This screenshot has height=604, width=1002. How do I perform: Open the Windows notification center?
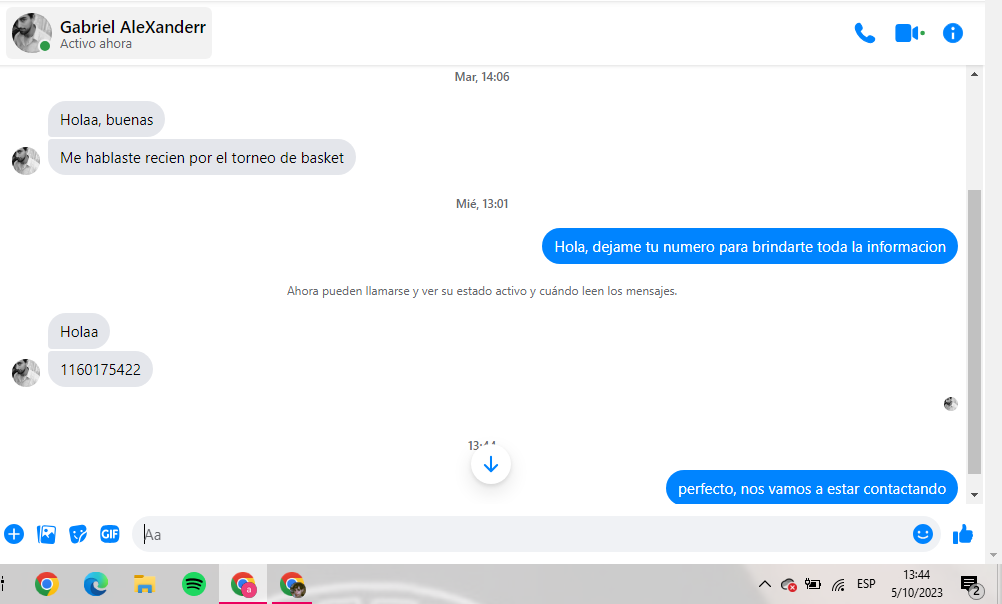click(x=971, y=585)
